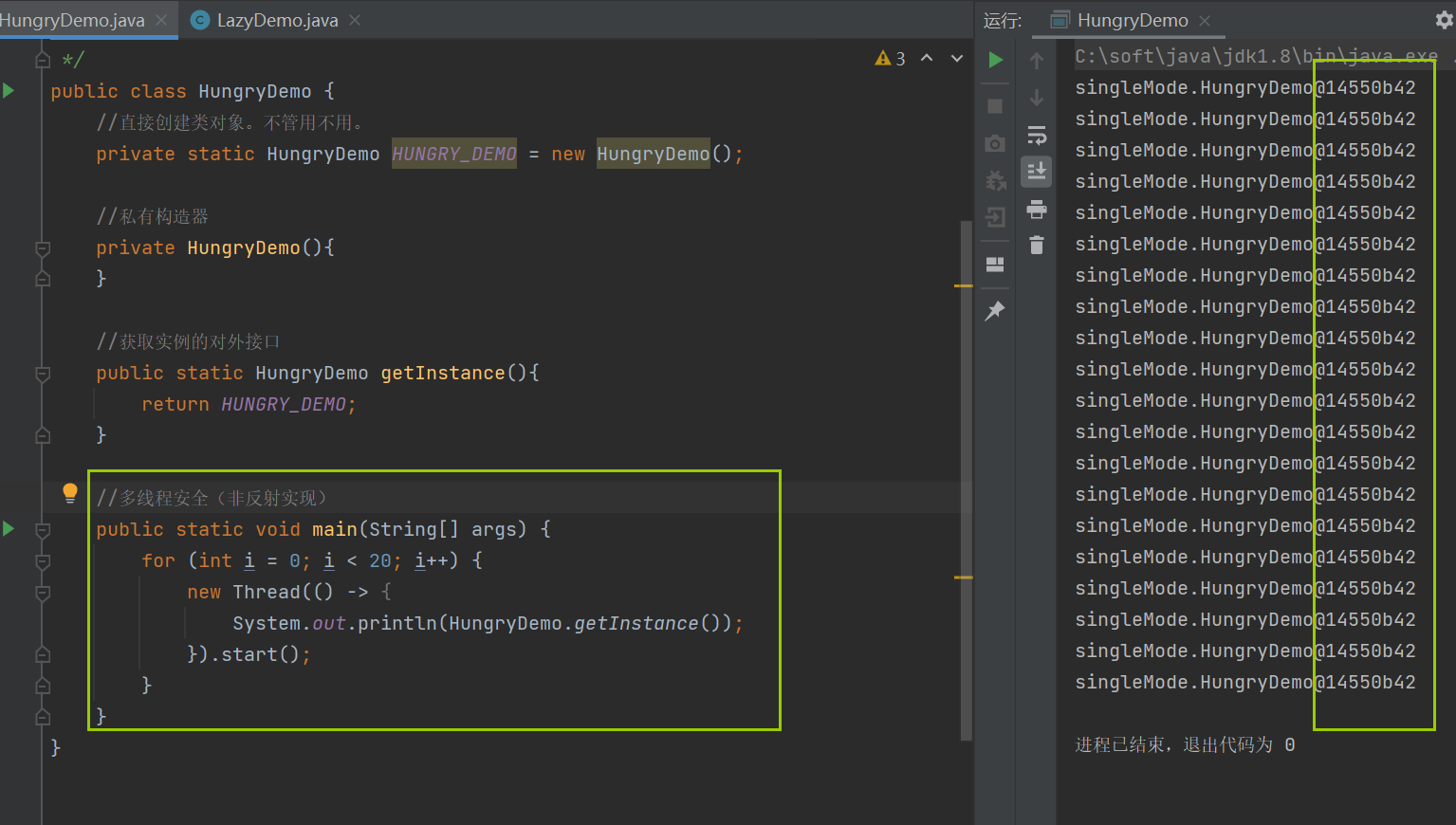Image resolution: width=1456 pixels, height=825 pixels.
Task: Fold the constructor's closing brace marker
Action: coord(43,279)
